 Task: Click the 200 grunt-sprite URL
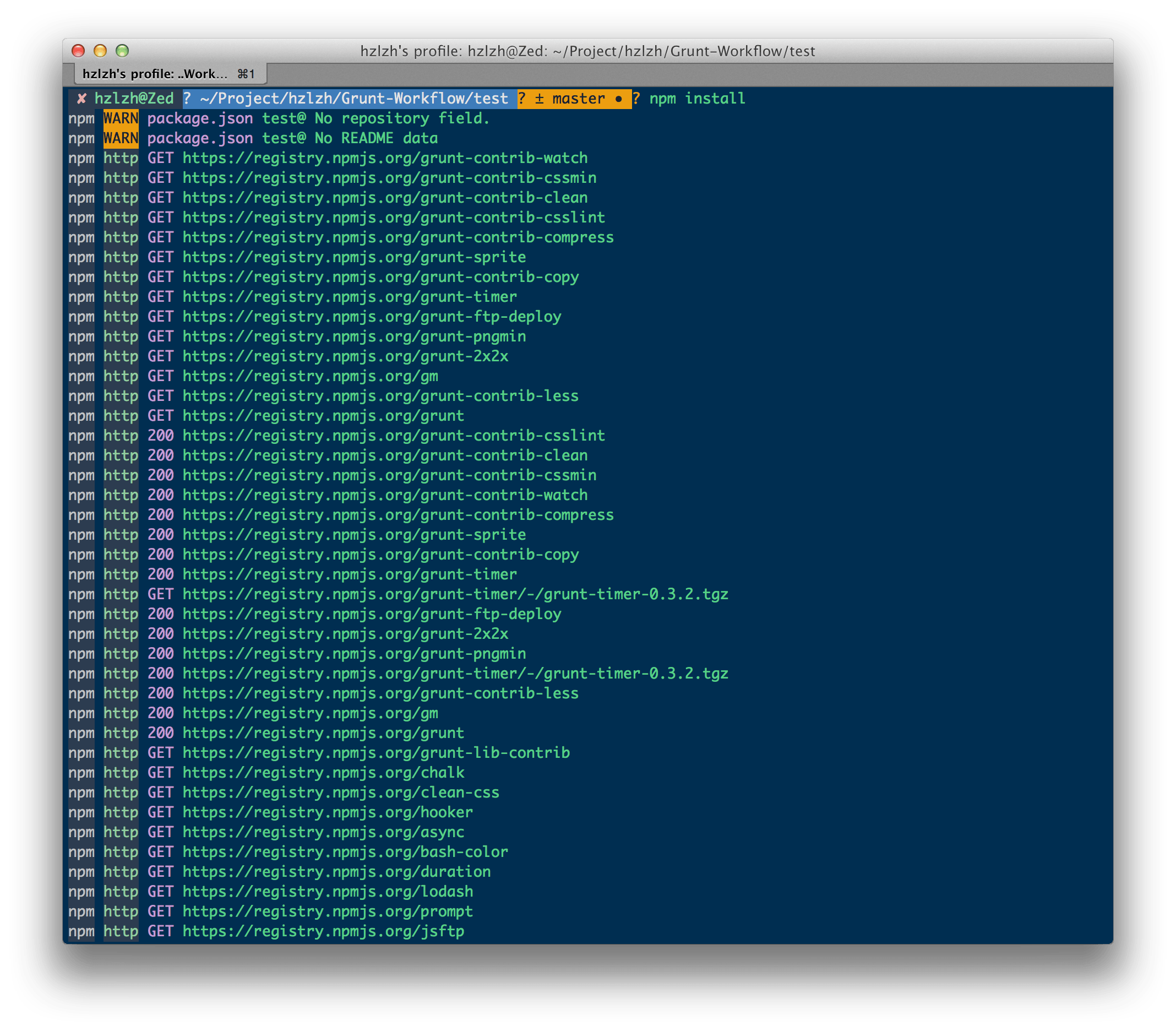coord(354,535)
